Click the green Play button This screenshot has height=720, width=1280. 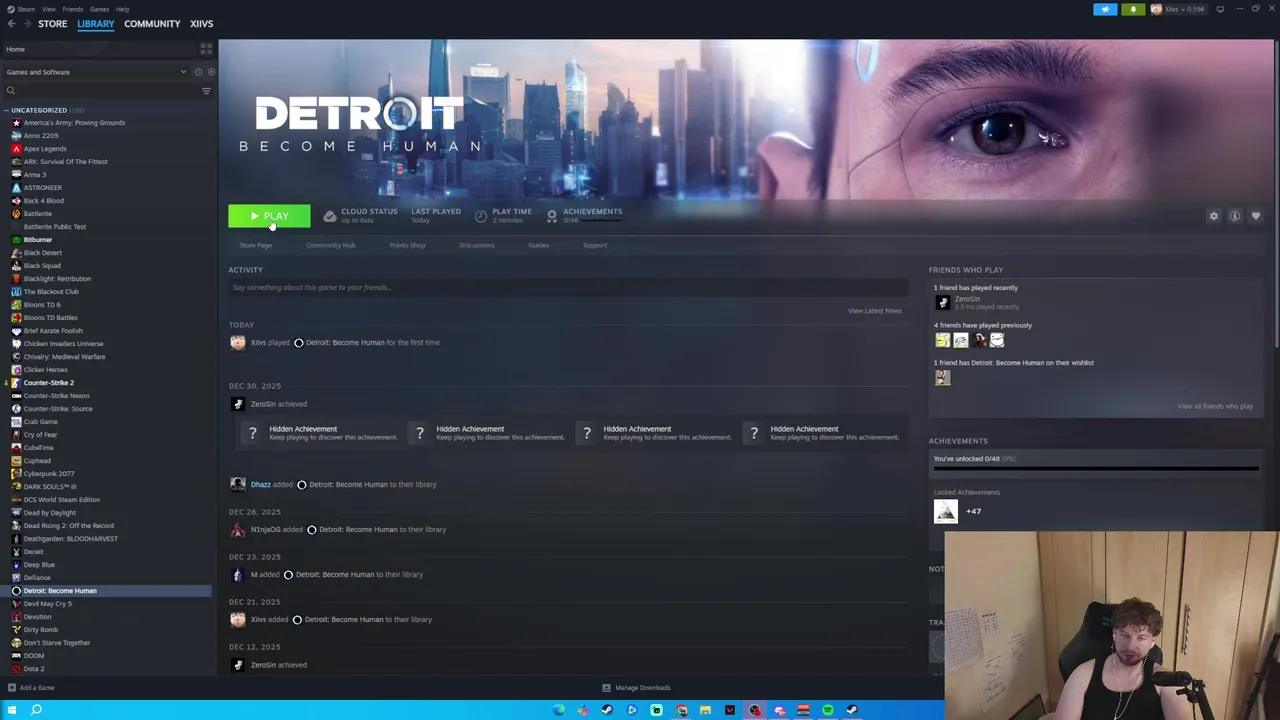(x=269, y=216)
